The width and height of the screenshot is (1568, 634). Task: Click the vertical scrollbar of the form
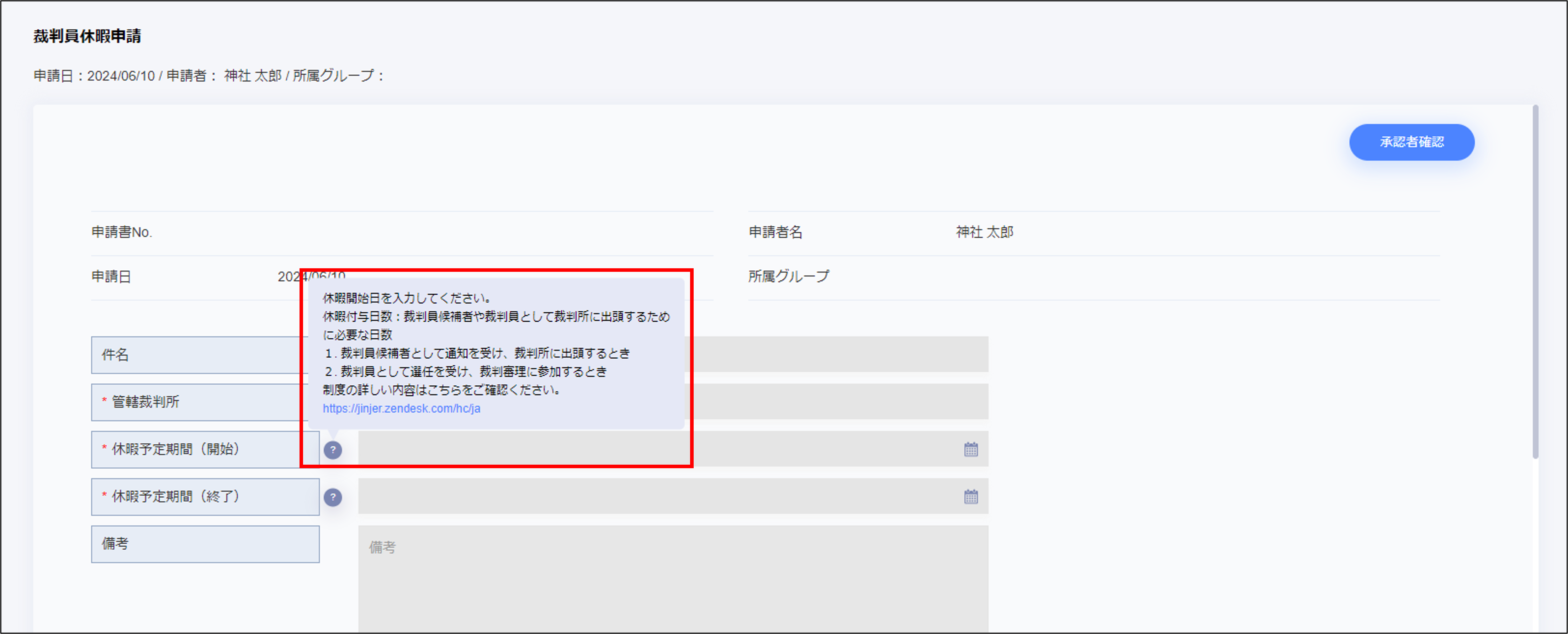[x=1535, y=281]
